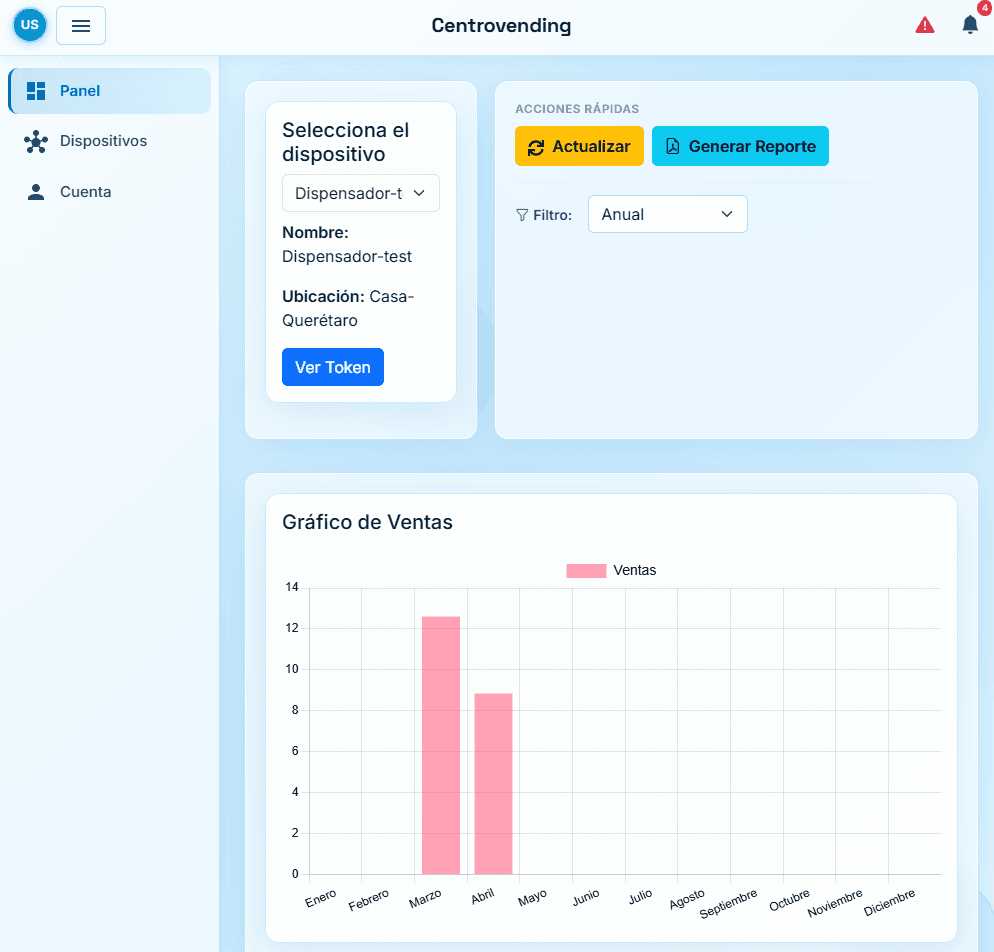Click the Abril sales bar
Image resolution: width=994 pixels, height=952 pixels.
493,784
